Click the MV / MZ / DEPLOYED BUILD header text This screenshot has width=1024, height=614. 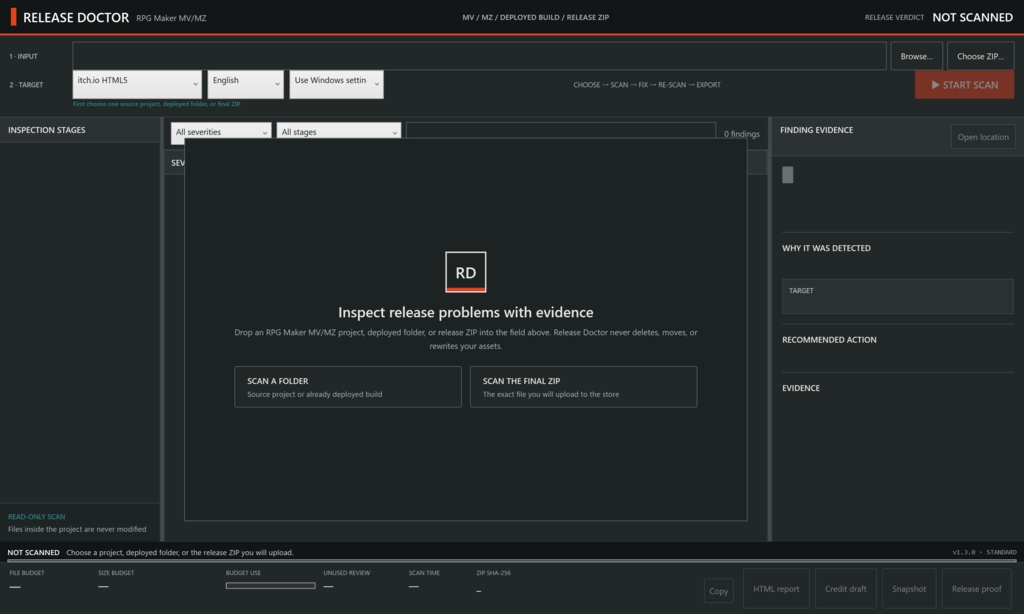coord(536,18)
